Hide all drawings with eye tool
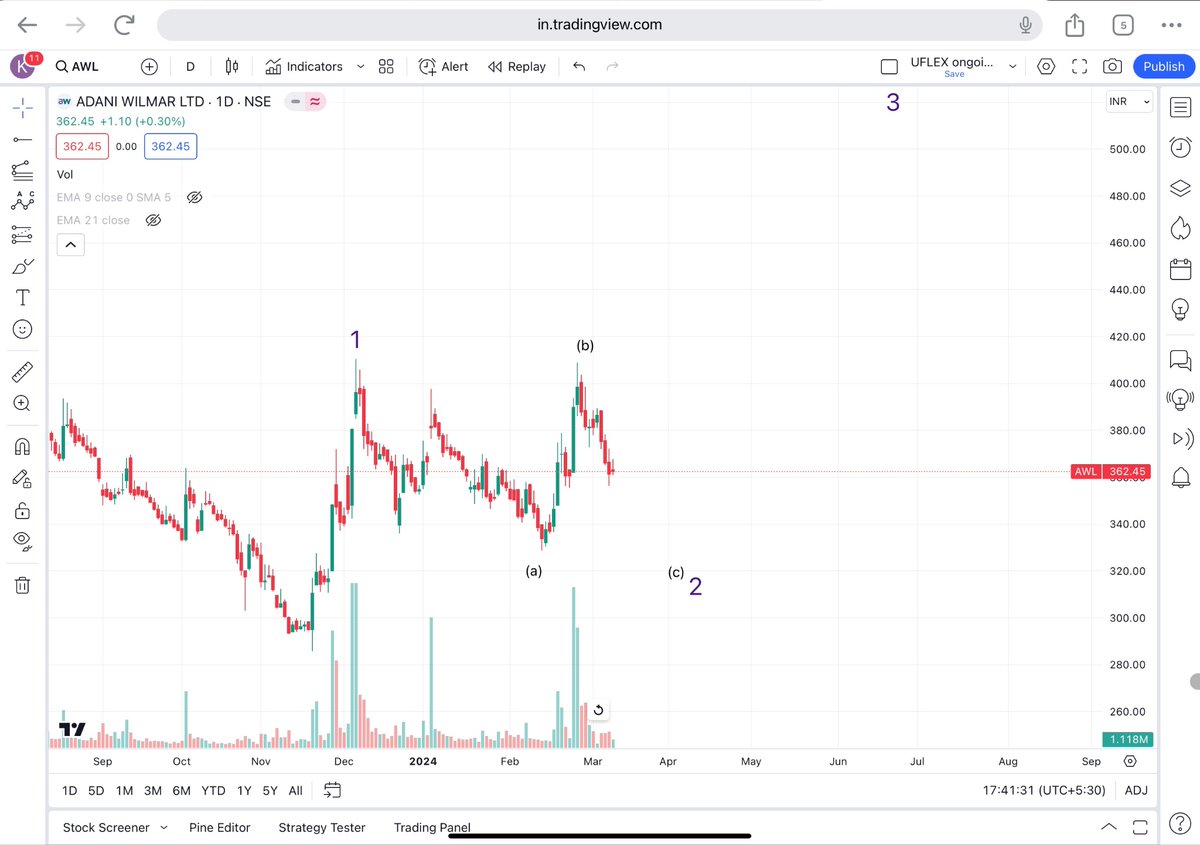This screenshot has width=1200, height=845. 22,541
